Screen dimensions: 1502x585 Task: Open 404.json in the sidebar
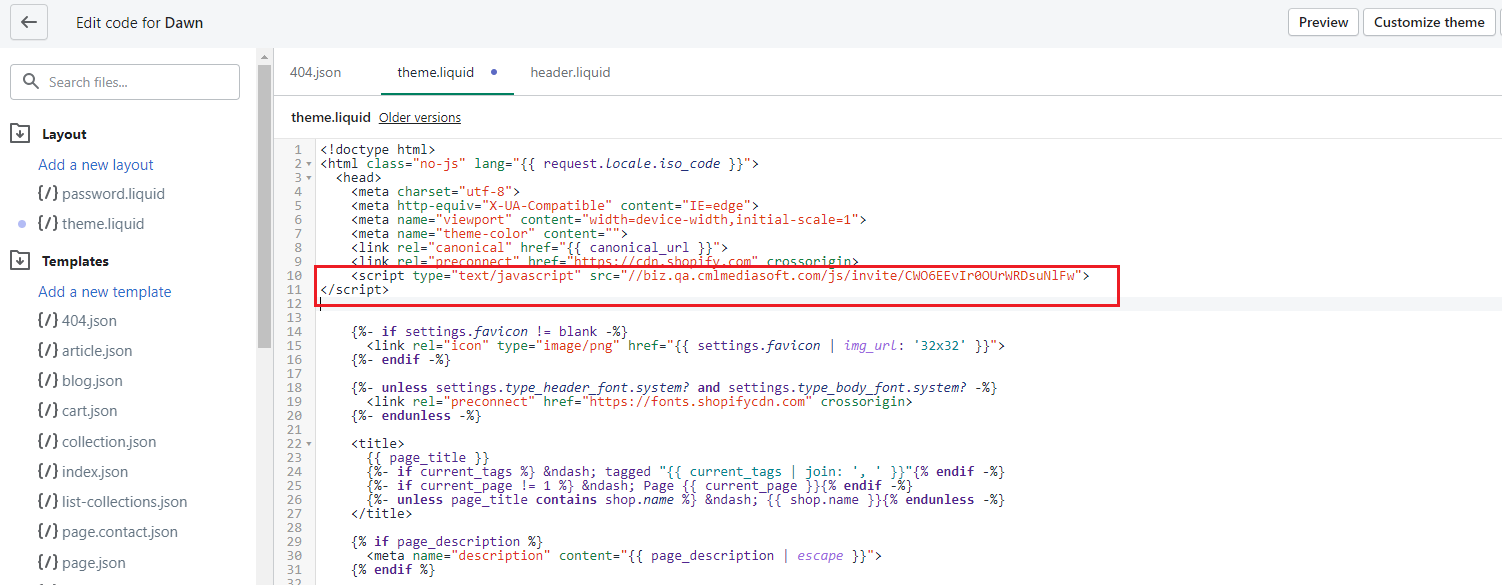click(89, 321)
